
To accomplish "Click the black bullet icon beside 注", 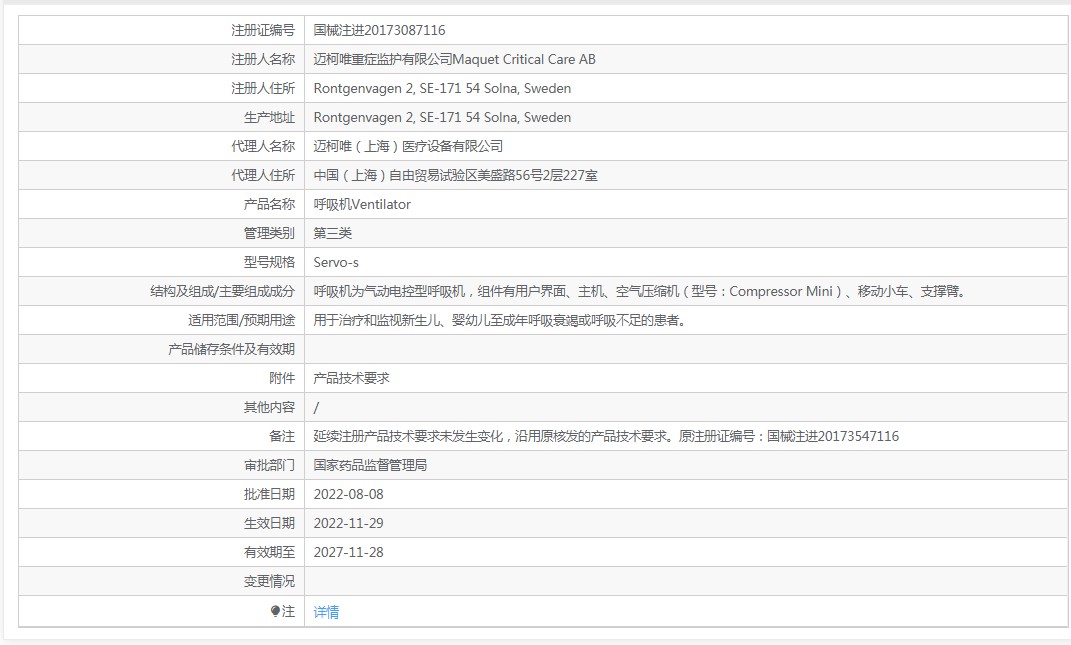I will coord(275,611).
